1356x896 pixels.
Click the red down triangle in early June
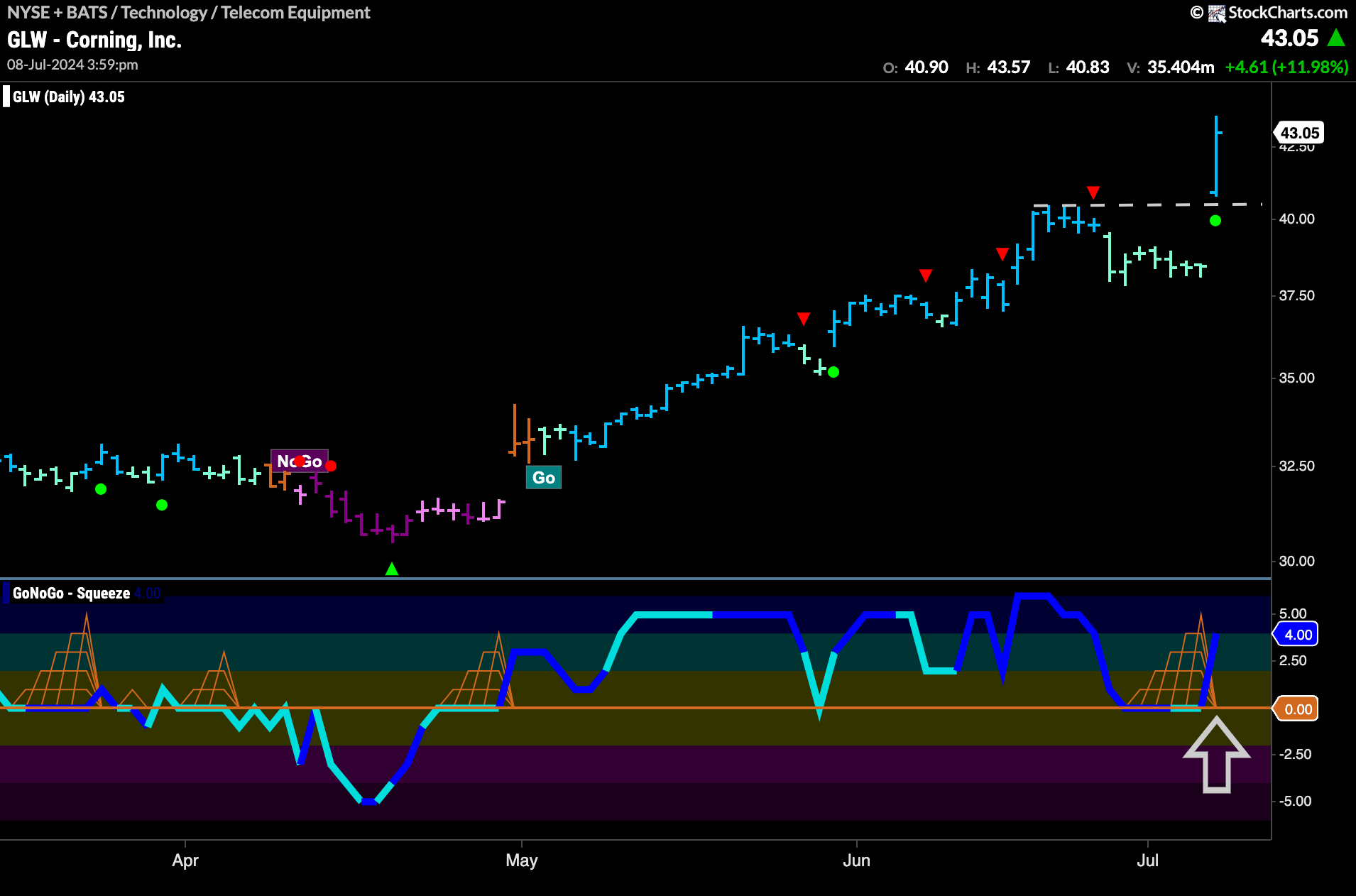click(x=926, y=275)
